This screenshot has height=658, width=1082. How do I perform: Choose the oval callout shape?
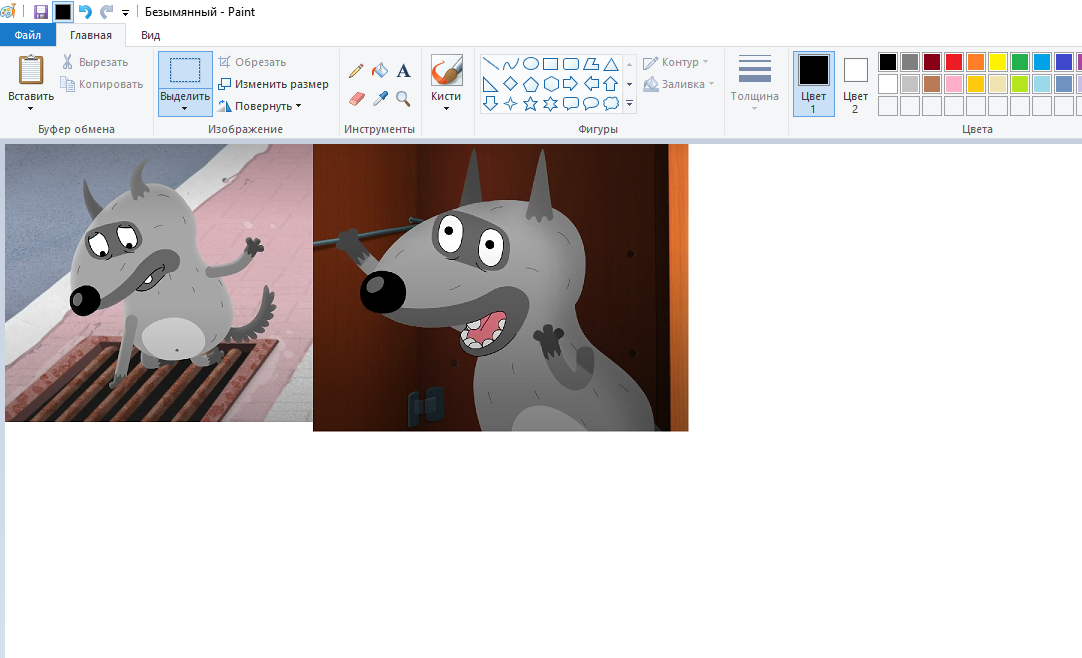click(591, 103)
